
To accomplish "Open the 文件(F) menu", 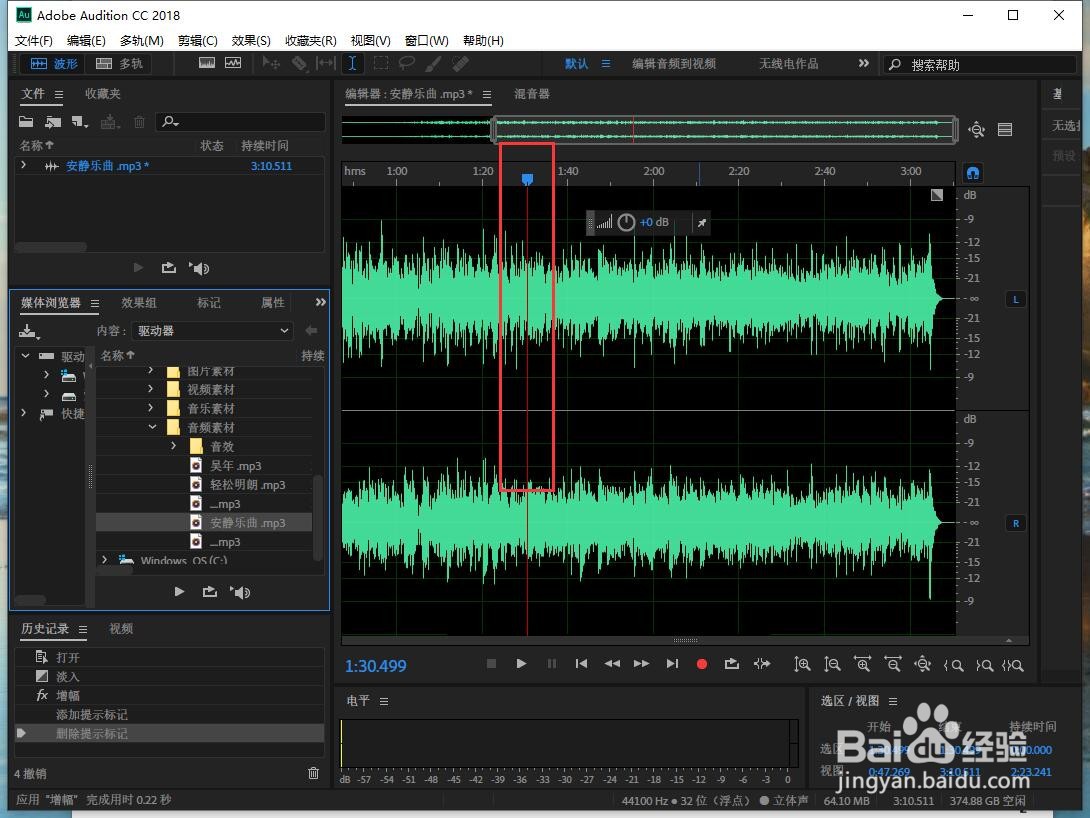I will (x=33, y=40).
